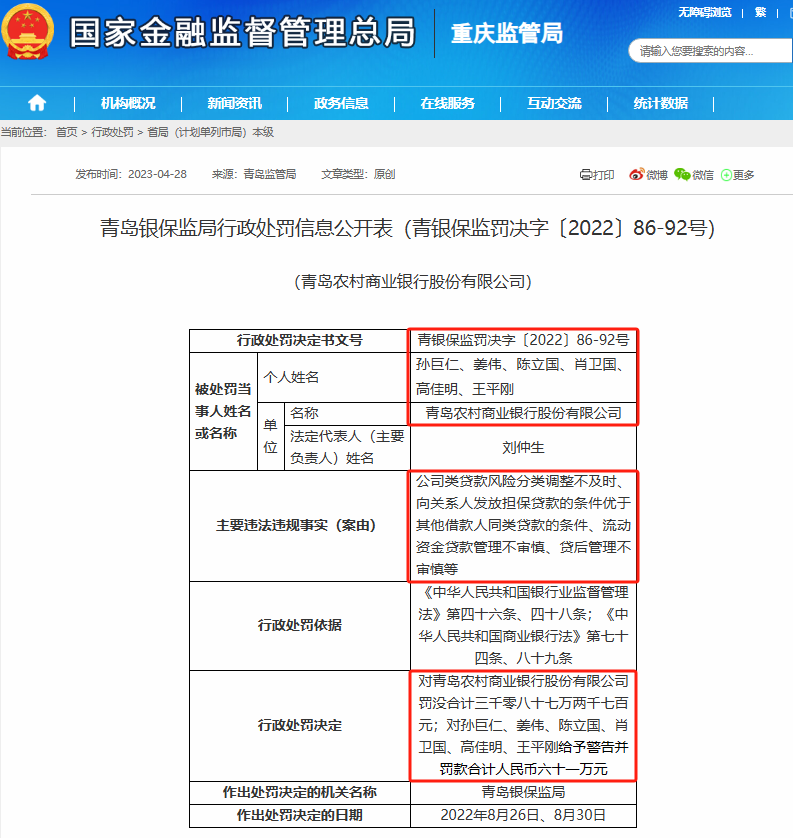Click the 无障碍浏览 link

click(705, 12)
